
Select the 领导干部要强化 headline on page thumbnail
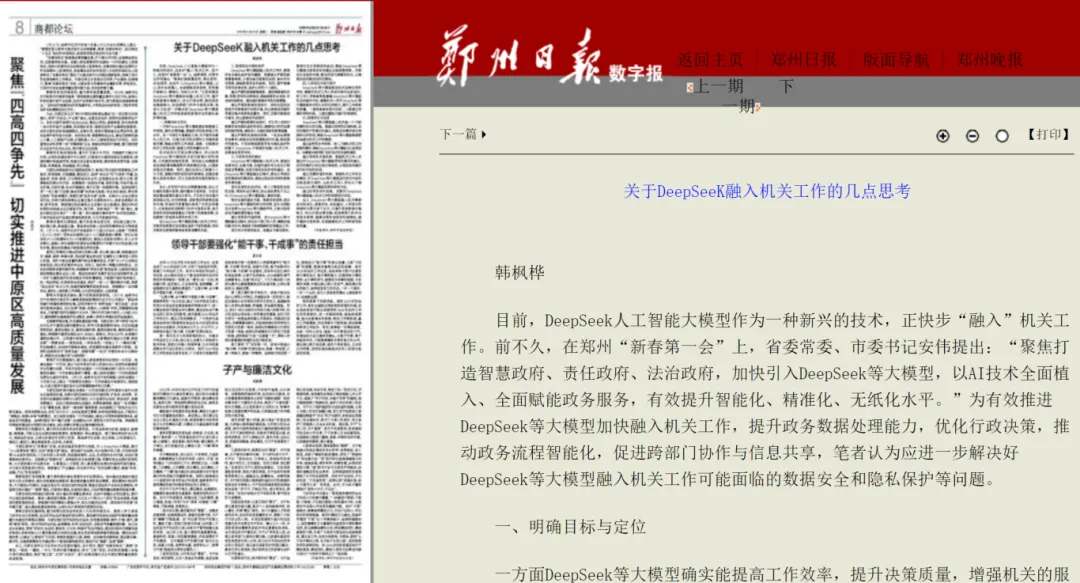tap(257, 244)
